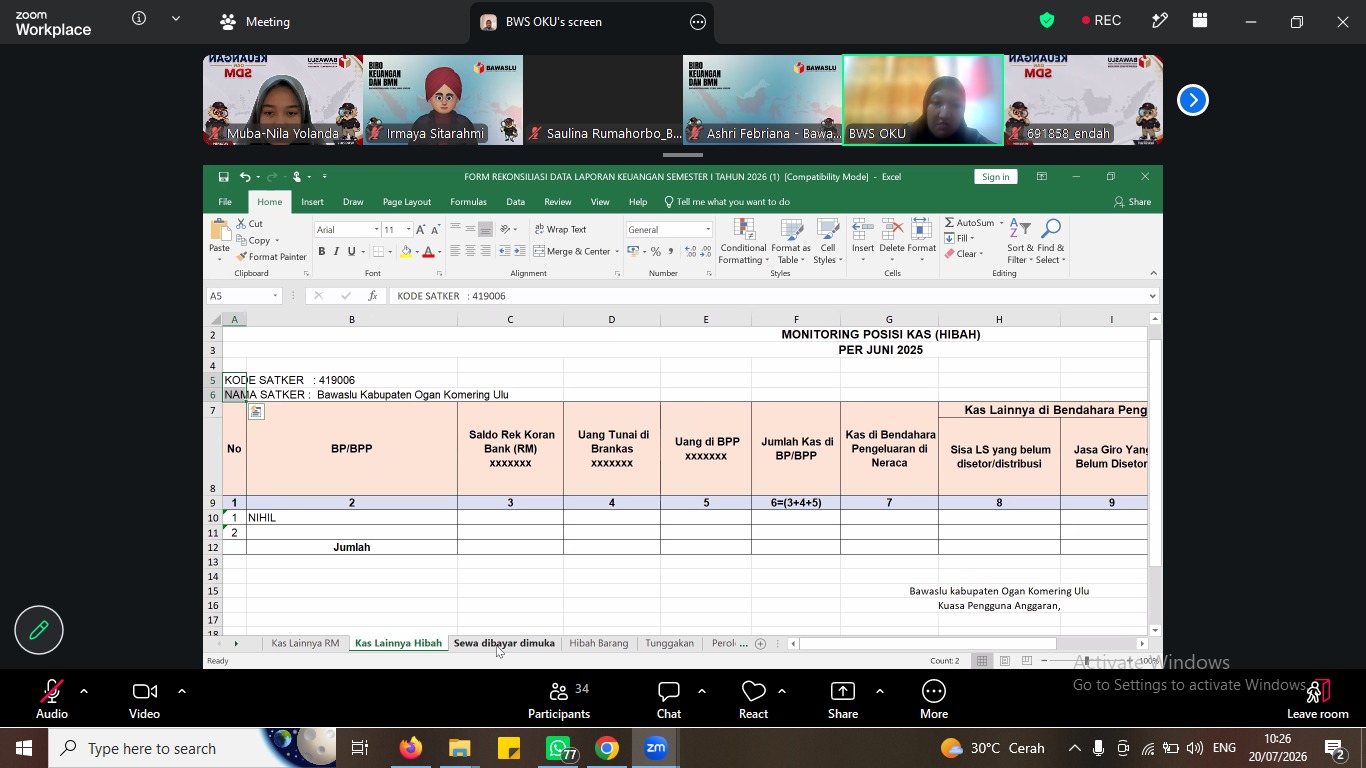Apply italic formatting in Excel ribbon

[x=336, y=252]
